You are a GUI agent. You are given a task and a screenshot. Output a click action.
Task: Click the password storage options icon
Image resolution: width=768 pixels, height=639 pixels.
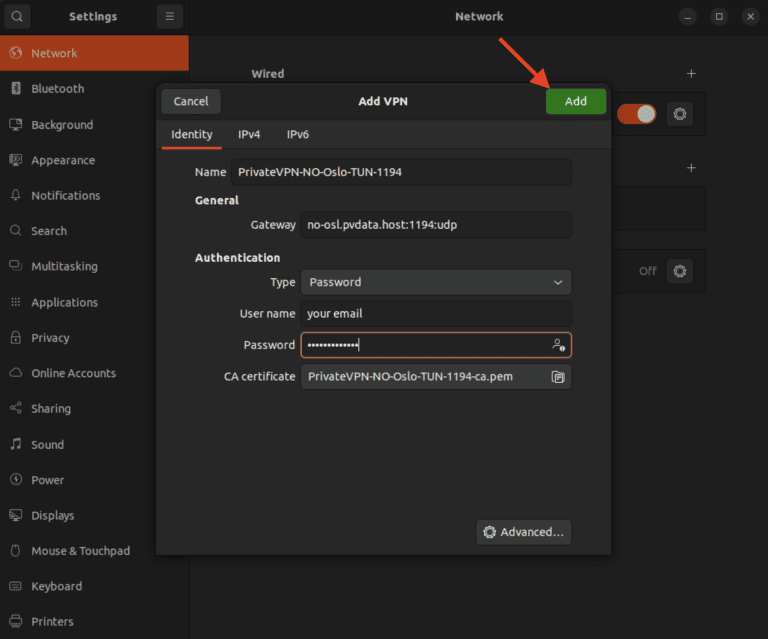coord(558,345)
